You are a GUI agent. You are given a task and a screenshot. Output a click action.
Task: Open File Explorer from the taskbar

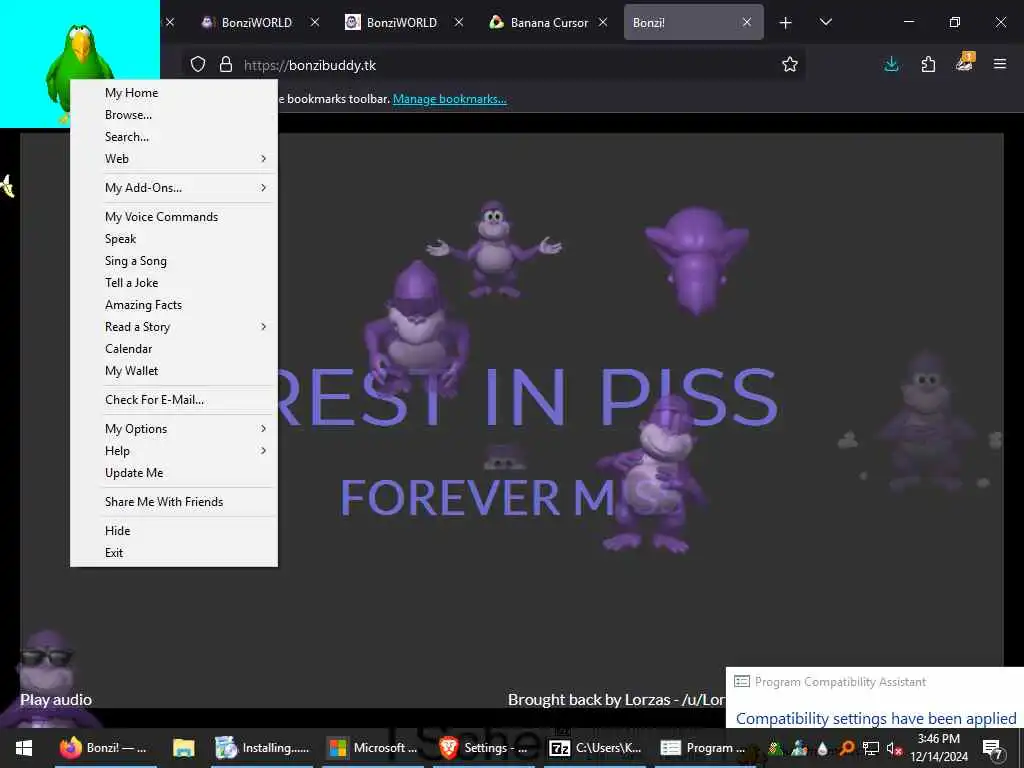pyautogui.click(x=184, y=748)
